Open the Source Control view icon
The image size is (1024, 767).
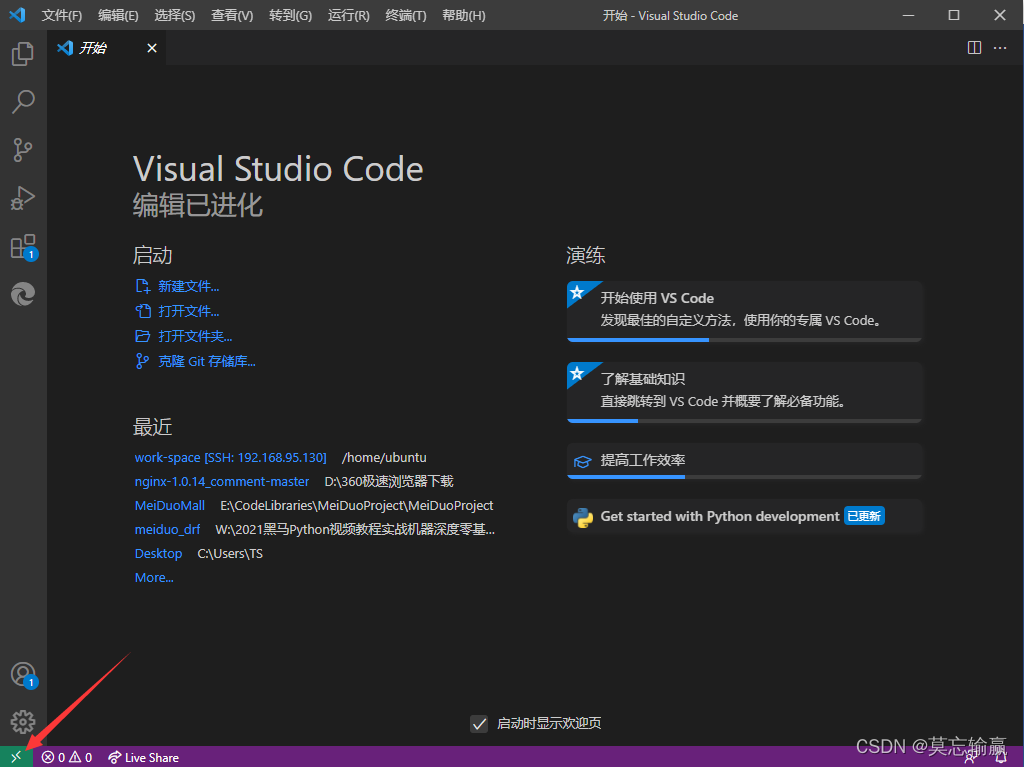(23, 150)
